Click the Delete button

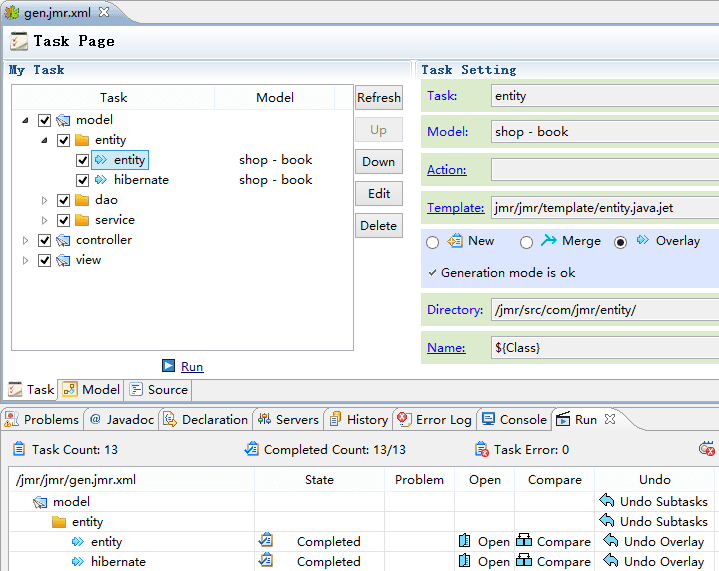(x=379, y=226)
